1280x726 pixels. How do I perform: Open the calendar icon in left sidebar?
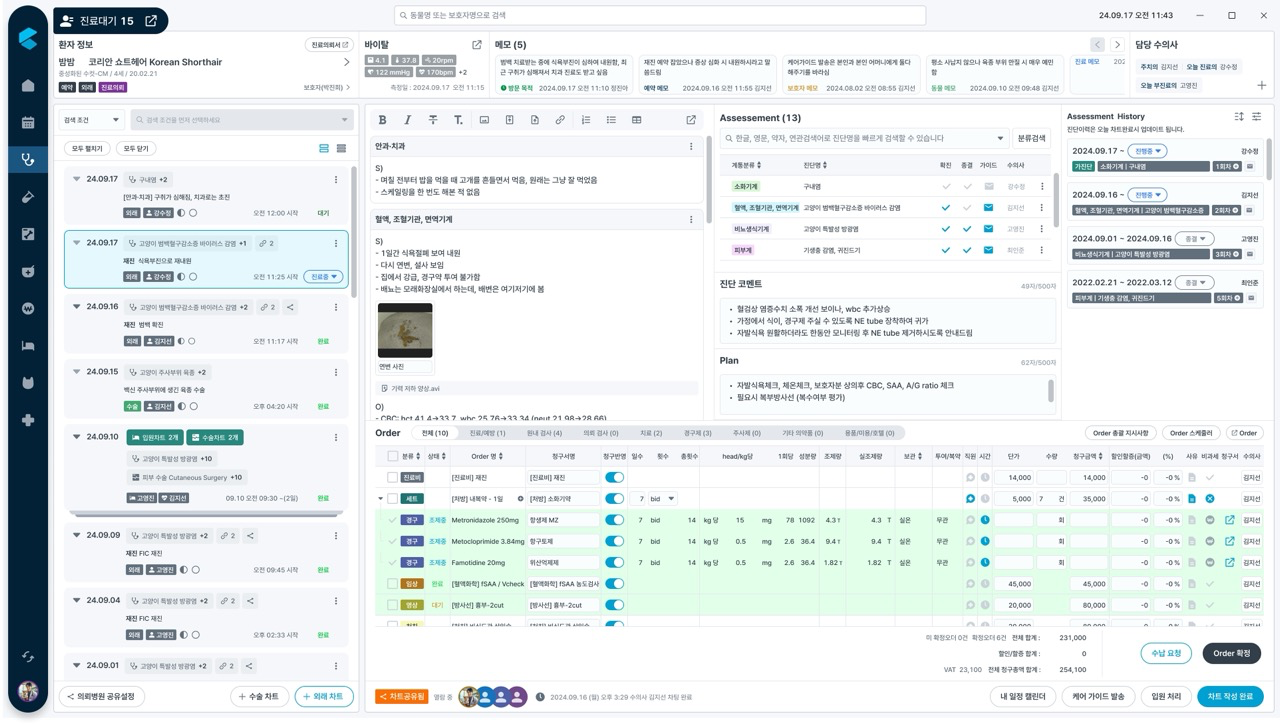pos(27,123)
